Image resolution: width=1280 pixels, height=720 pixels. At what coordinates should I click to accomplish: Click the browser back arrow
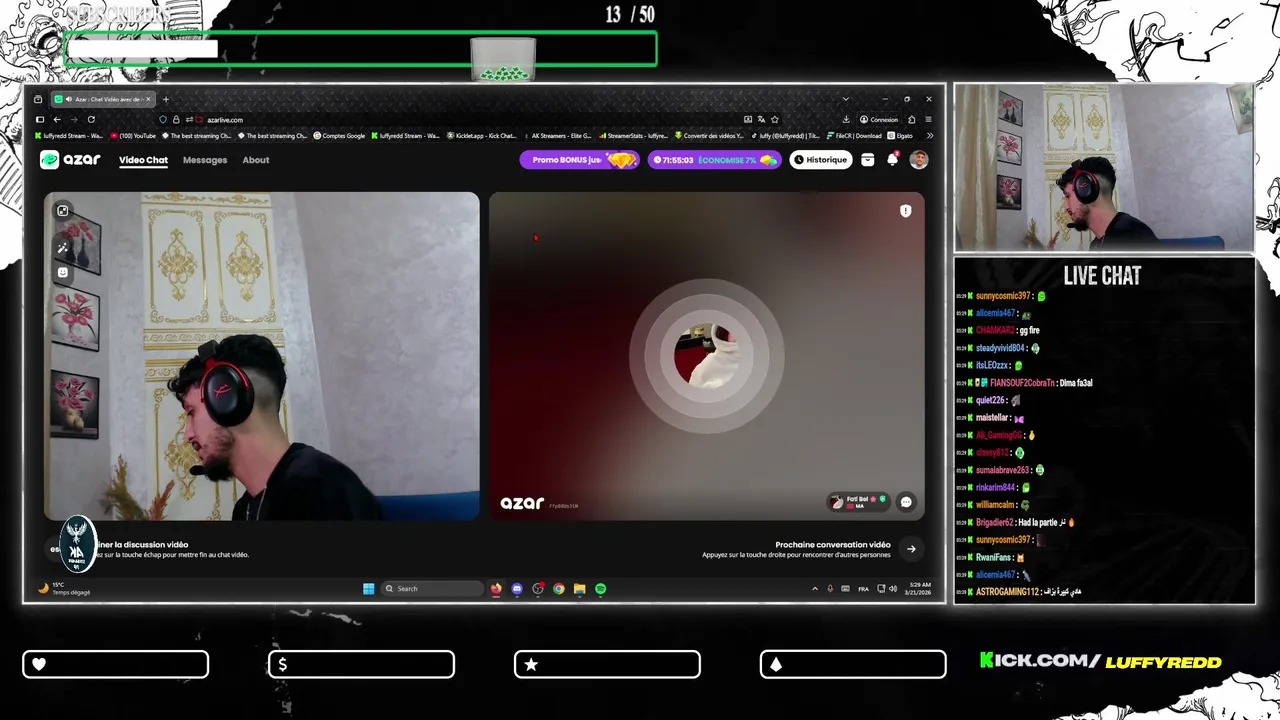tap(56, 120)
